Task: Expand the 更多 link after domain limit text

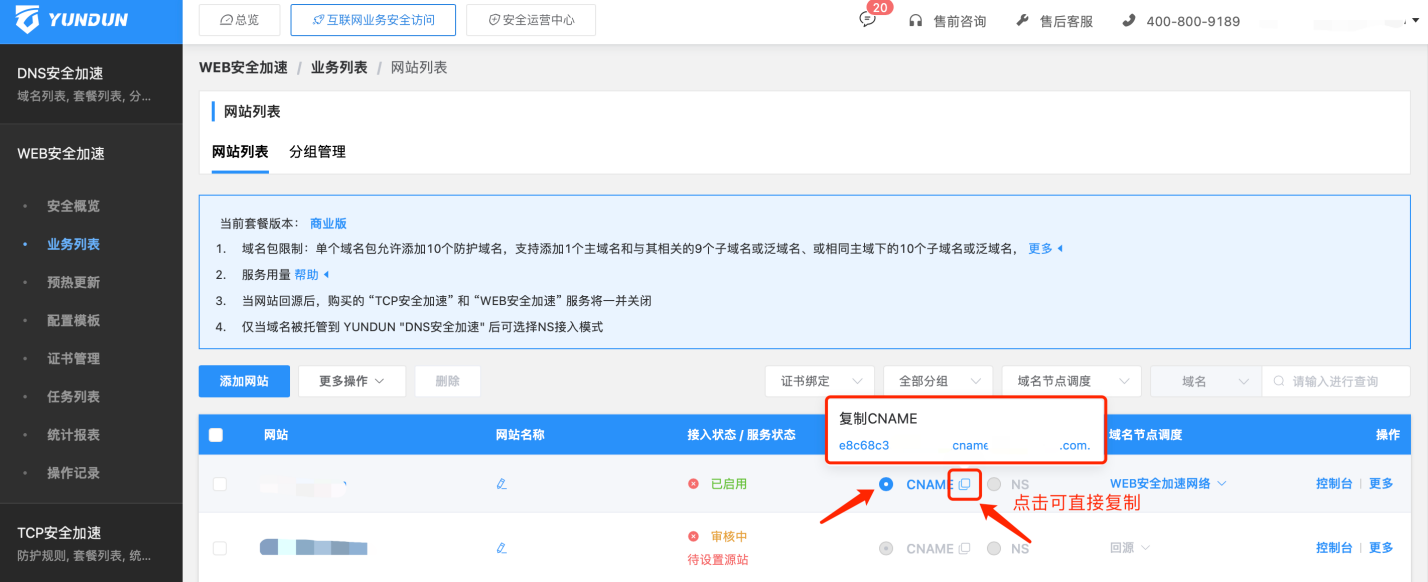Action: 1045,248
